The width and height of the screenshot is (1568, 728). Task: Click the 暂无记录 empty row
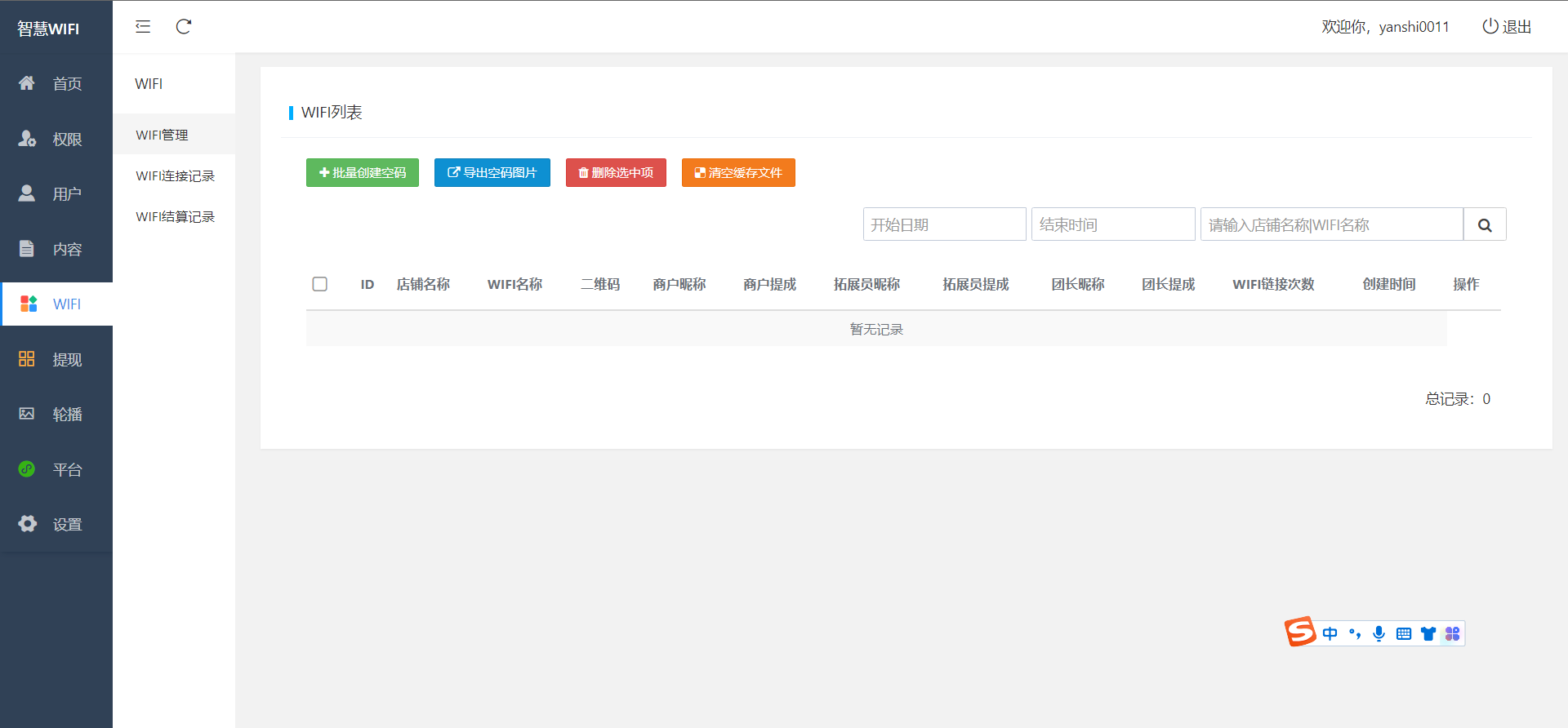(x=876, y=329)
